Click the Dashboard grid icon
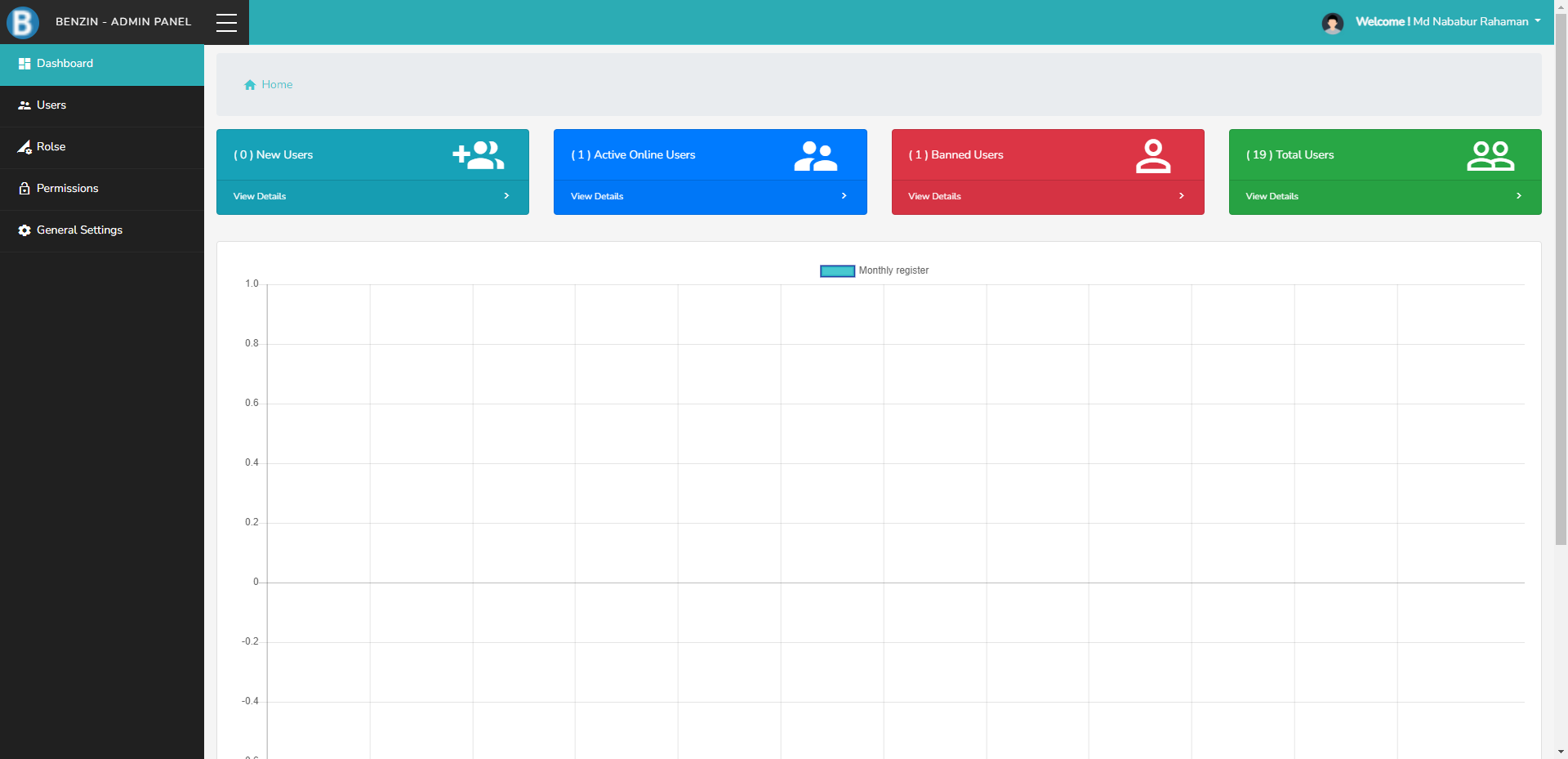1568x759 pixels. pyautogui.click(x=24, y=64)
